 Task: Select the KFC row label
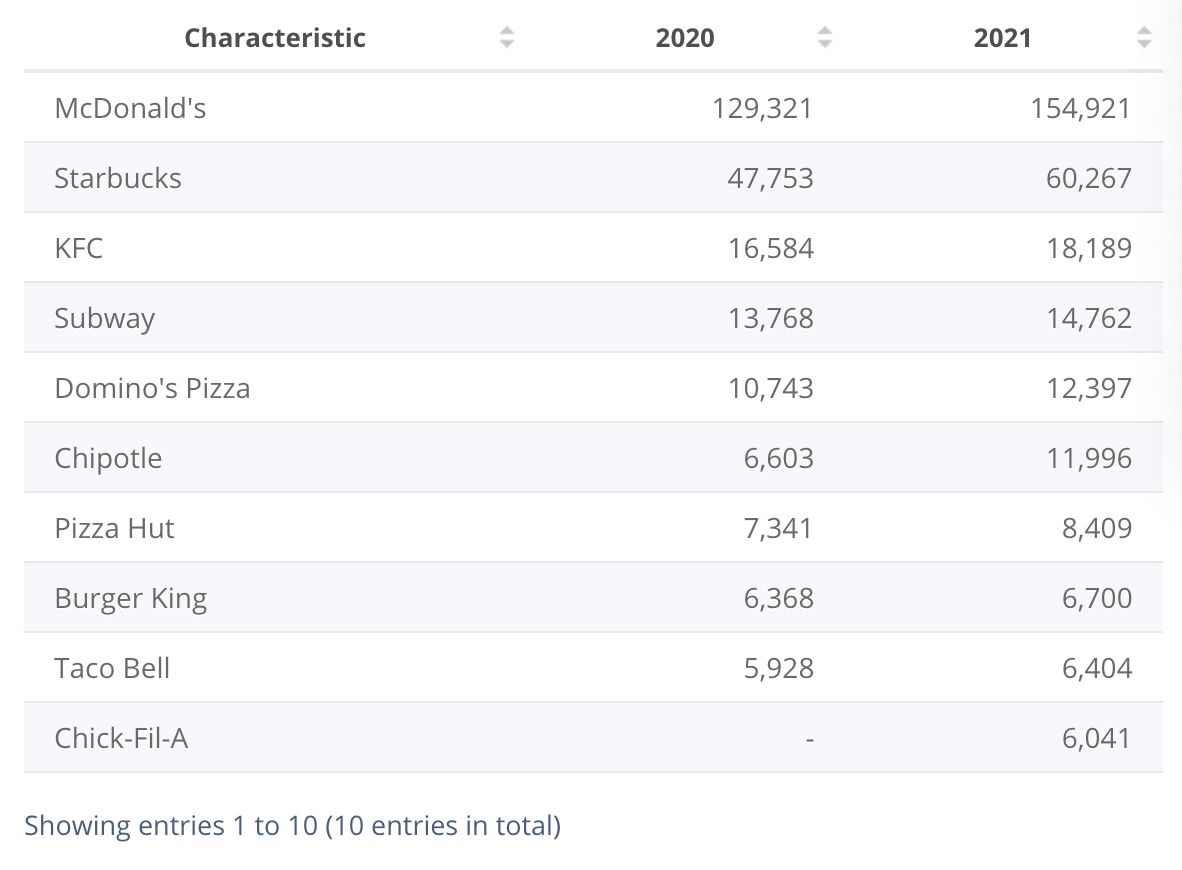79,248
